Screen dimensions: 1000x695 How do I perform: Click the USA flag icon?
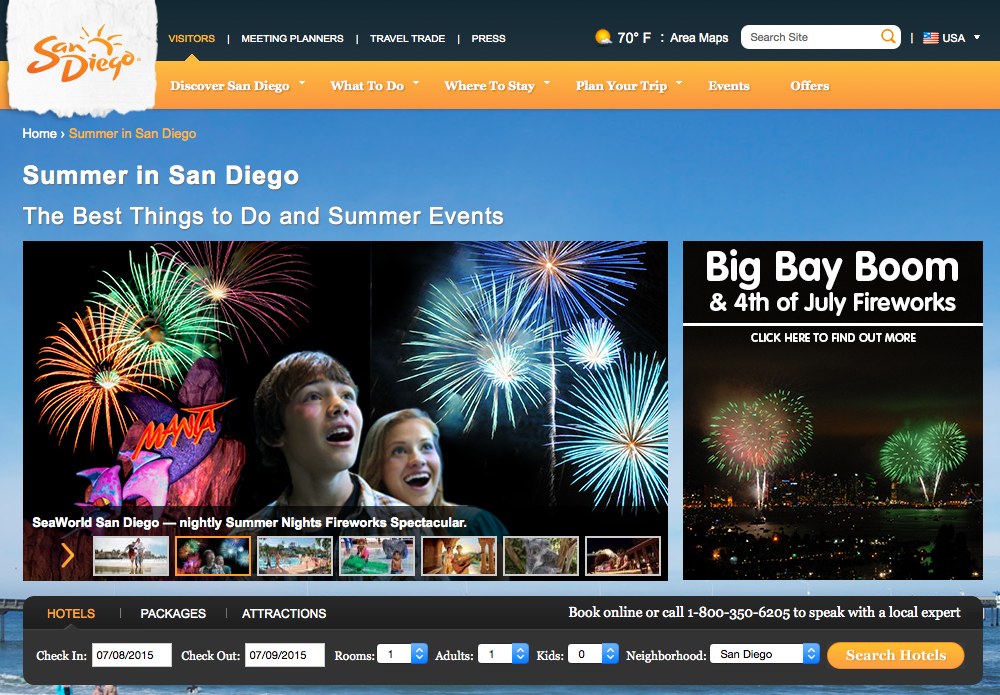[930, 38]
